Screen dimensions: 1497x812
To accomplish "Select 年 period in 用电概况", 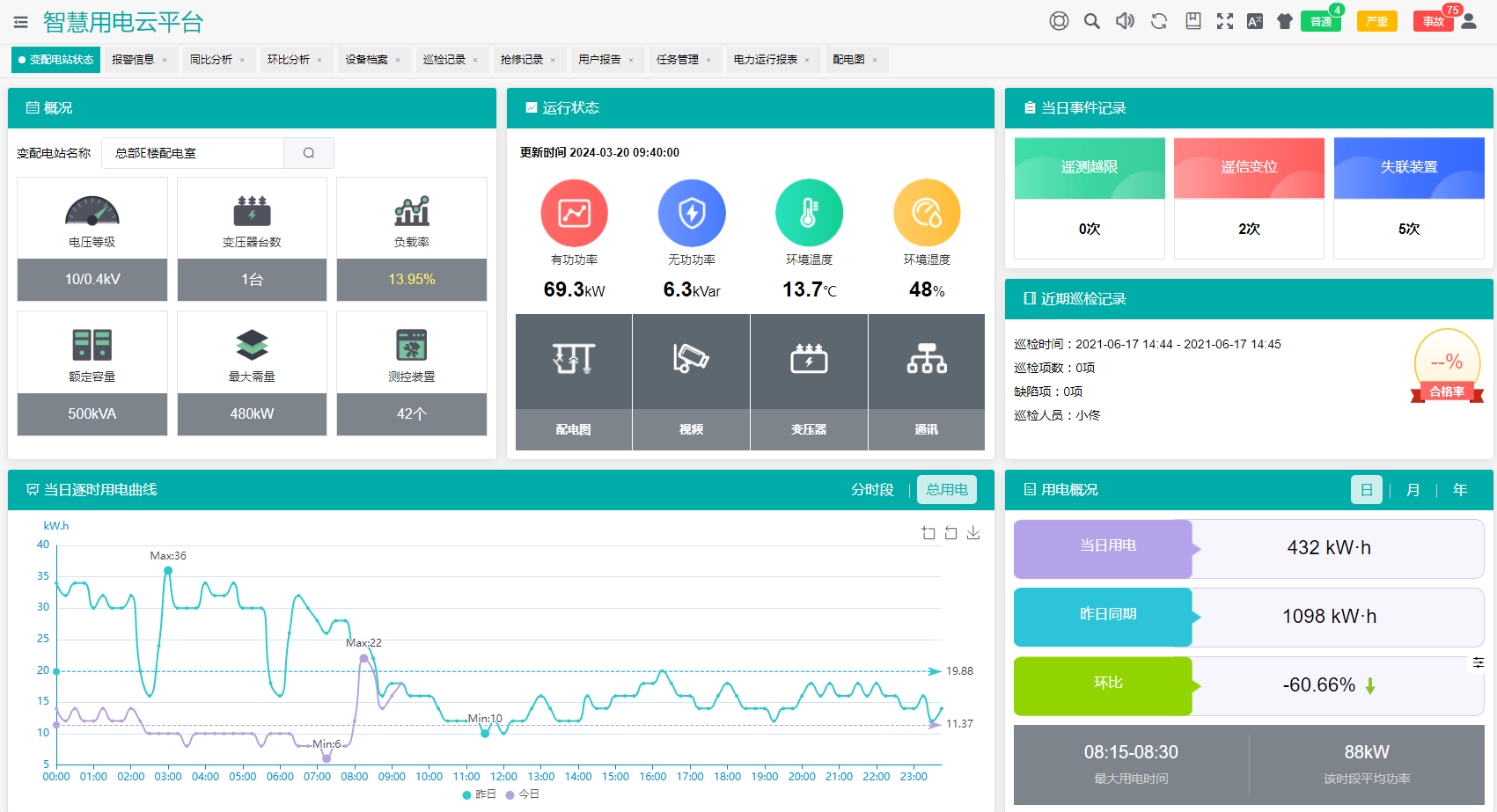I will tap(1460, 490).
